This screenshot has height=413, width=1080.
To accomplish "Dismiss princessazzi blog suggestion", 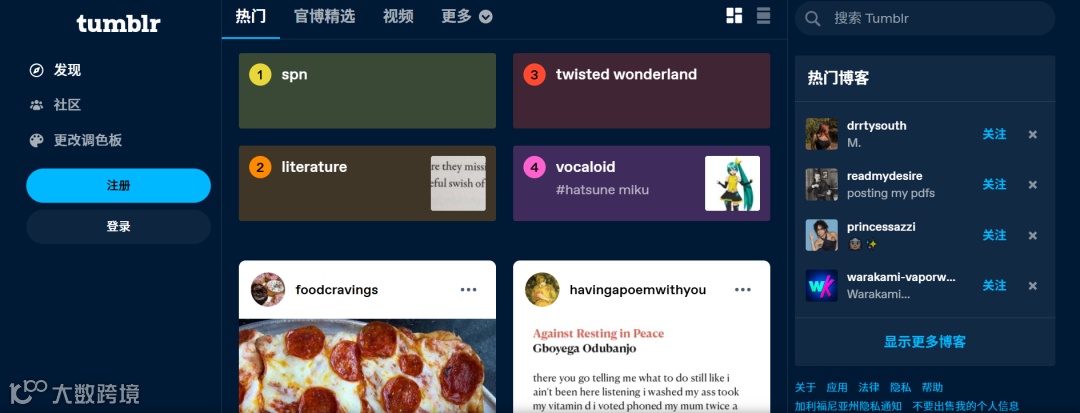I will pos(1032,235).
